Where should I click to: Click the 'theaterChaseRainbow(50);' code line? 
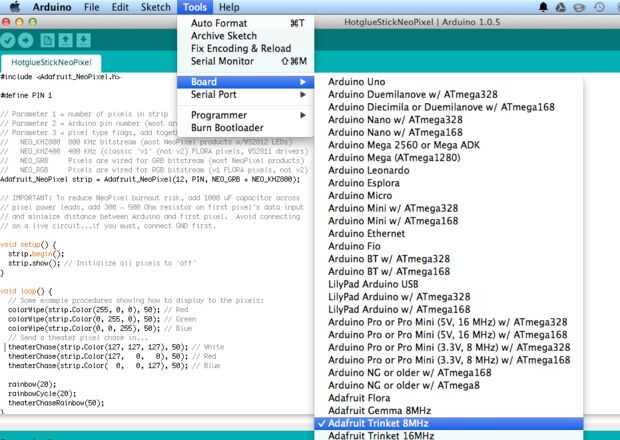56,403
